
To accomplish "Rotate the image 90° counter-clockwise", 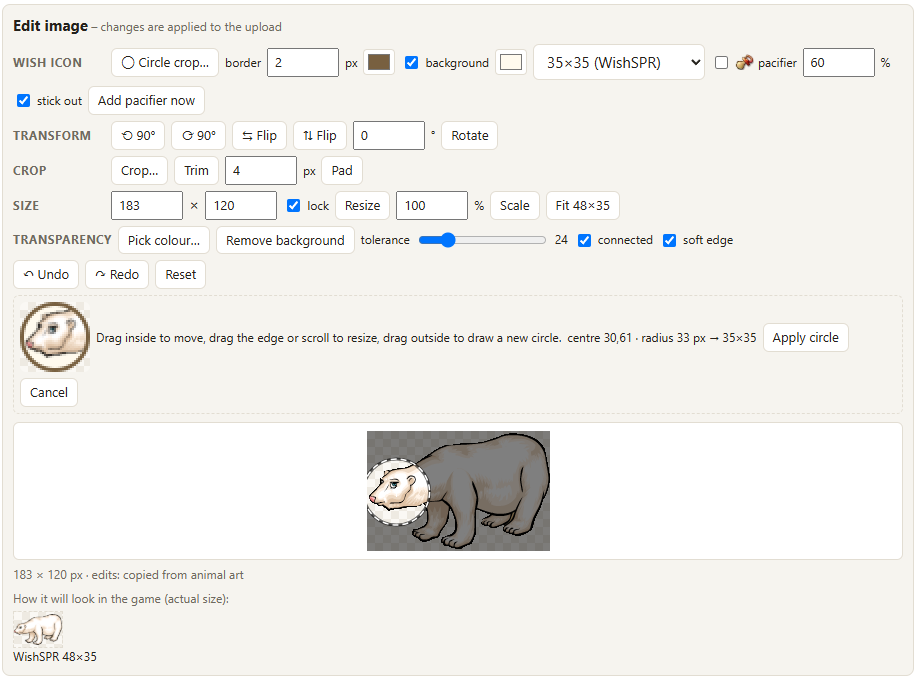I will click(138, 136).
